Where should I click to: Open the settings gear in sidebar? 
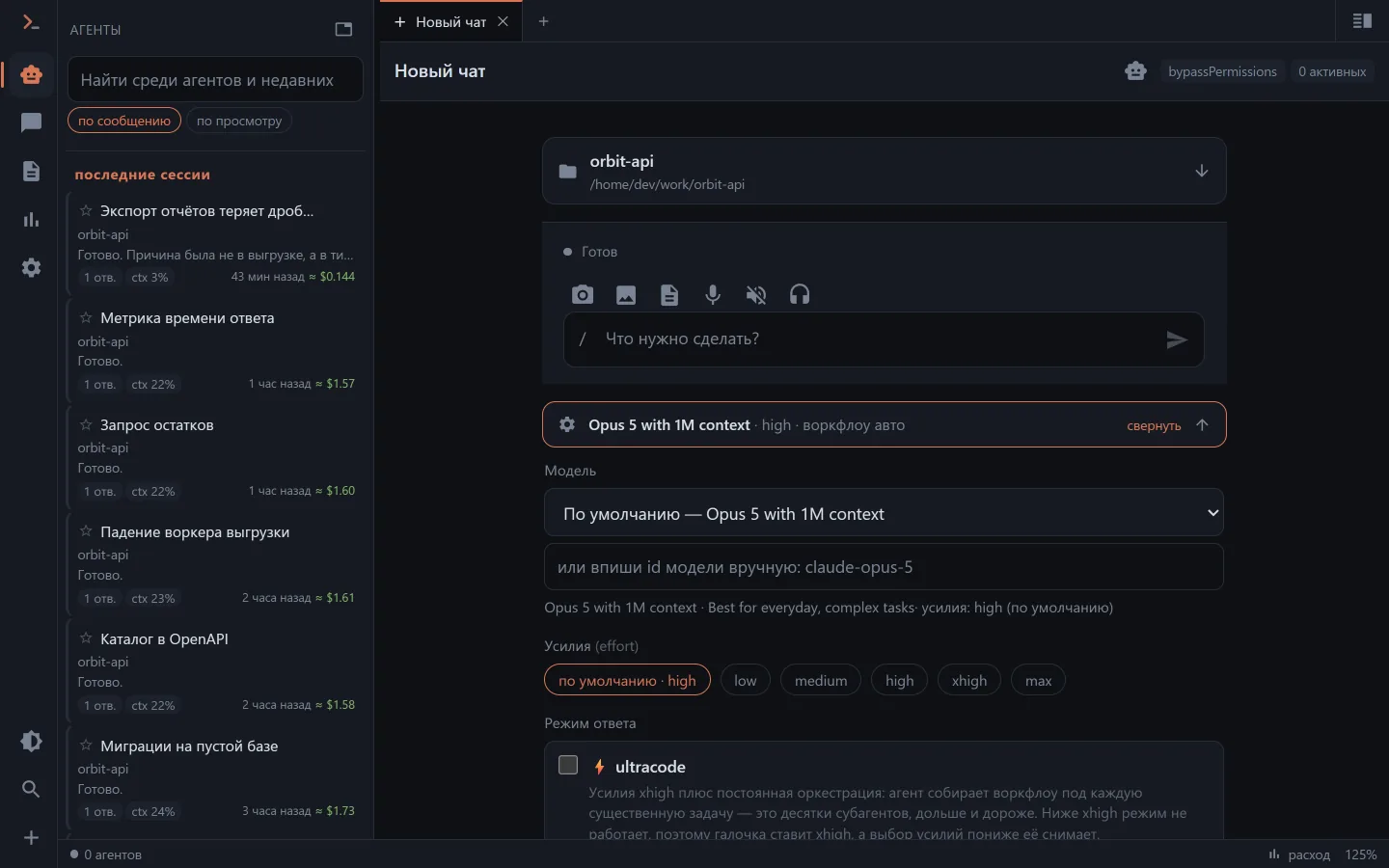[x=31, y=267]
